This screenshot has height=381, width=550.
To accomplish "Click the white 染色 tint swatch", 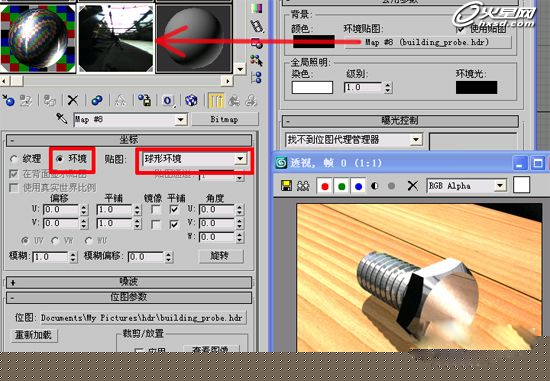I will click(x=312, y=87).
